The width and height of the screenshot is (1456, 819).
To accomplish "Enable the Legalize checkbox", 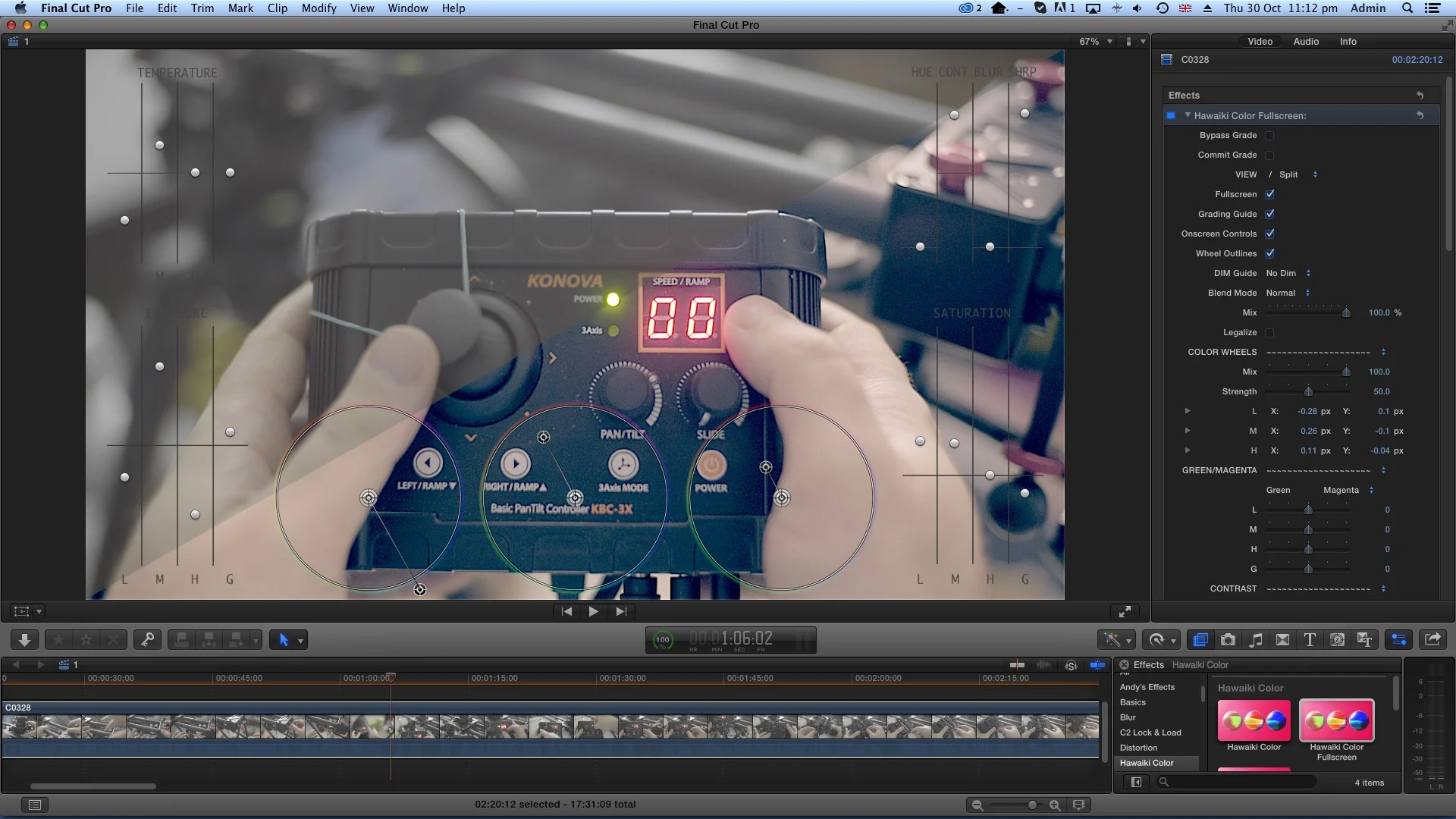I will tap(1269, 333).
